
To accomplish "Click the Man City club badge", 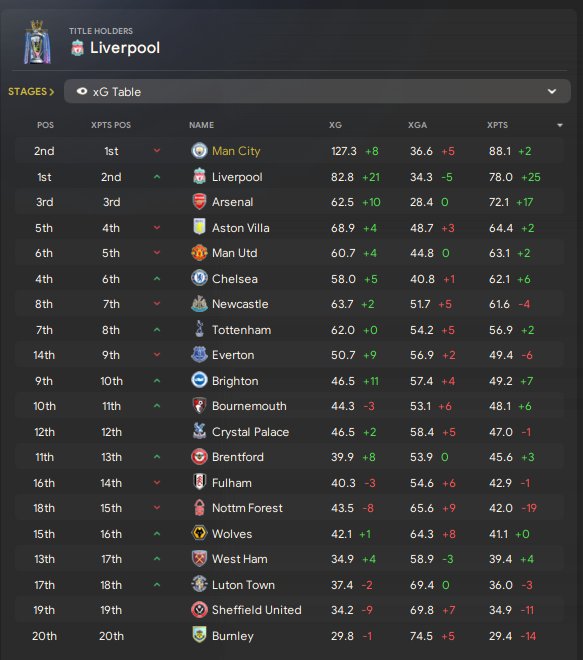I will (x=199, y=151).
